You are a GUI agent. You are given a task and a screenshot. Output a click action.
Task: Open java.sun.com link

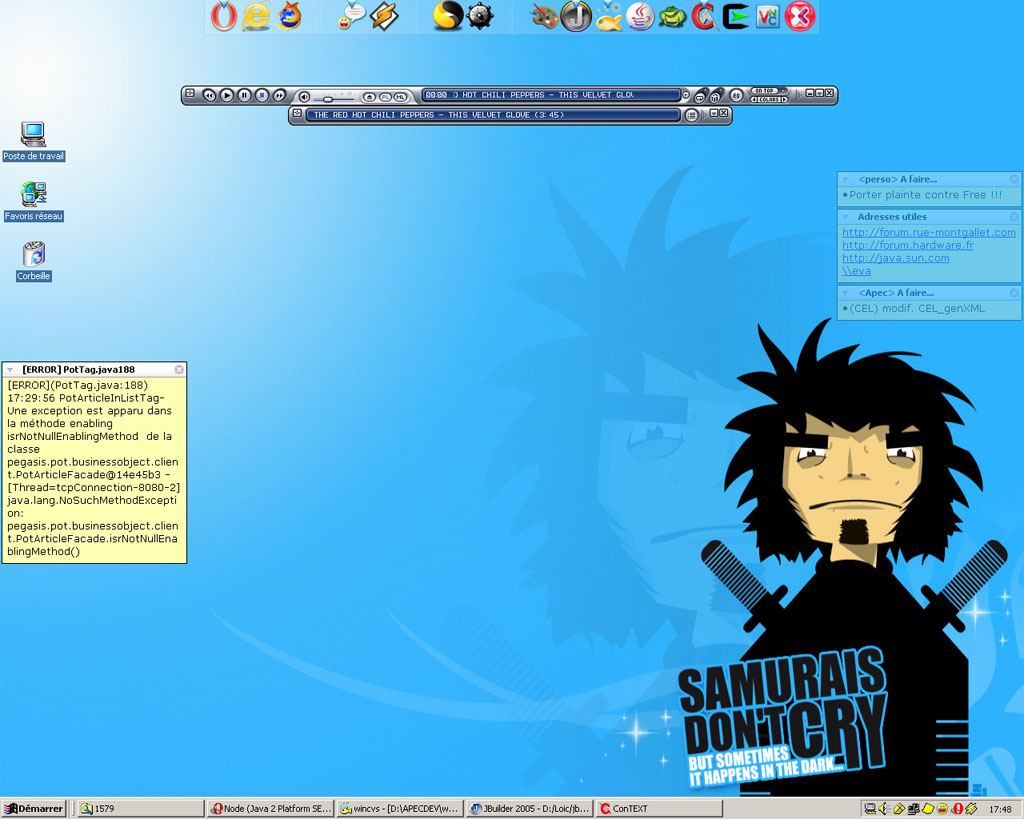click(895, 258)
